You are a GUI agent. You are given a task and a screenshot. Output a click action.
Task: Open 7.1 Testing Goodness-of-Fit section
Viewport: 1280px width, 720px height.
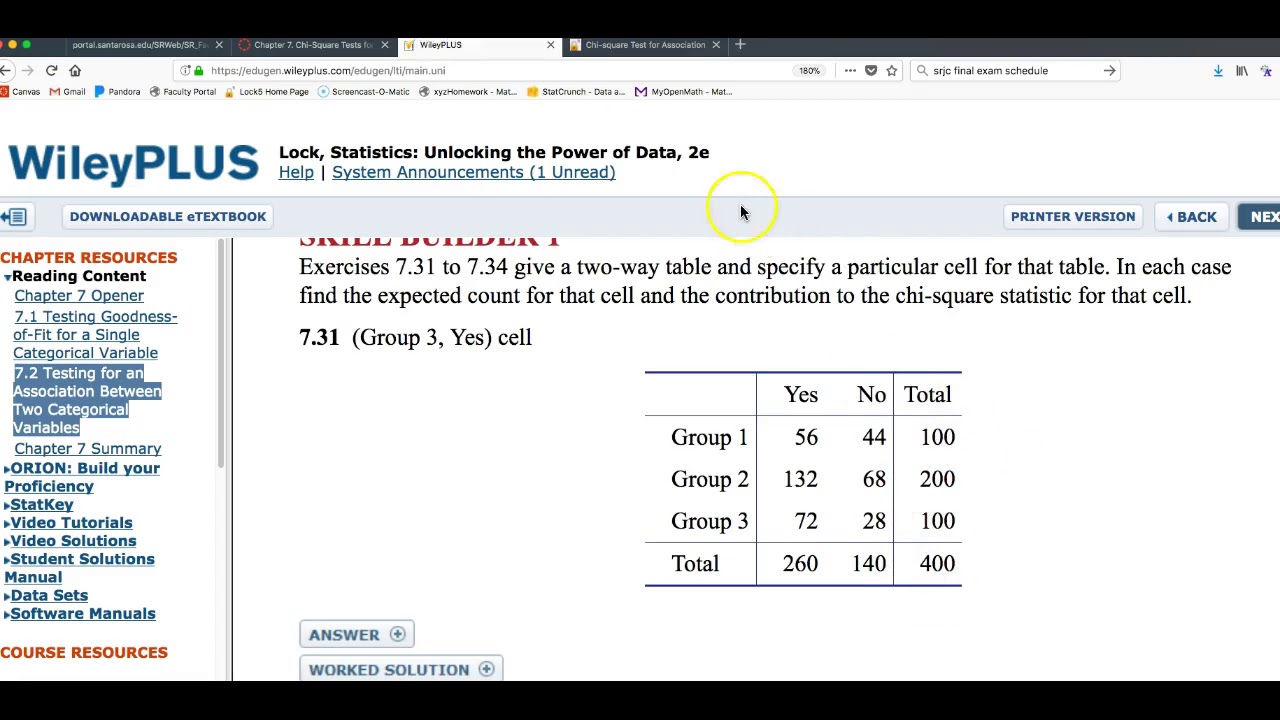click(95, 335)
